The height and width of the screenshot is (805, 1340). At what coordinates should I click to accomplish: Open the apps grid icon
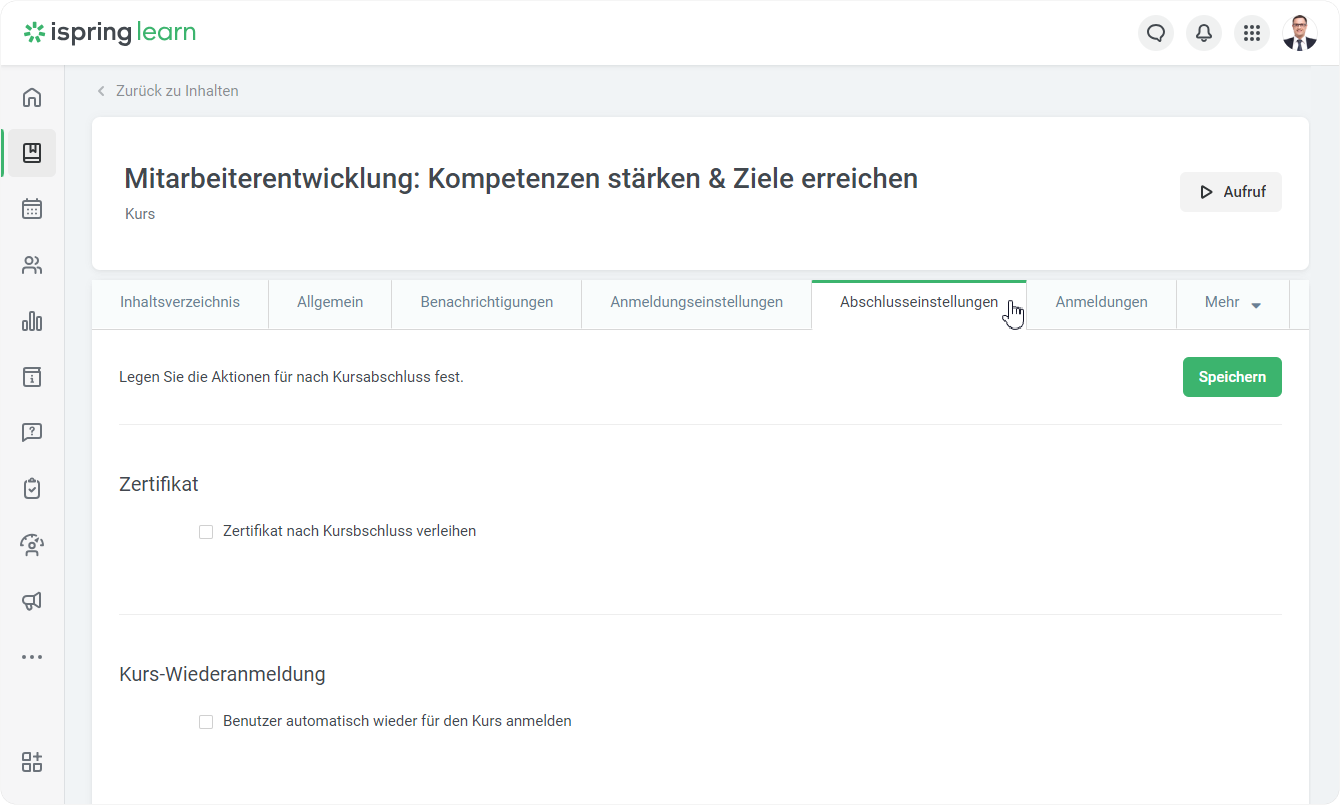tap(1252, 33)
